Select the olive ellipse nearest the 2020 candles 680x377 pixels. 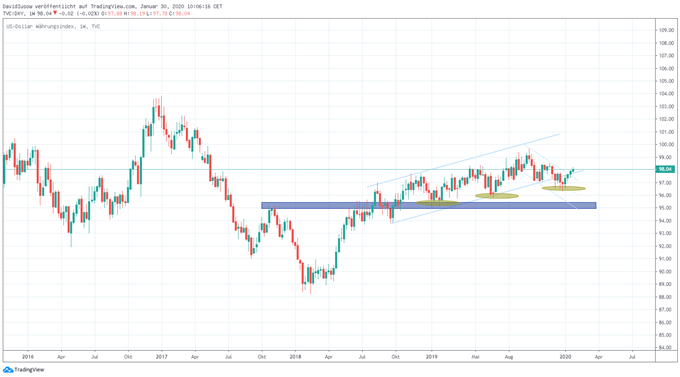click(563, 188)
